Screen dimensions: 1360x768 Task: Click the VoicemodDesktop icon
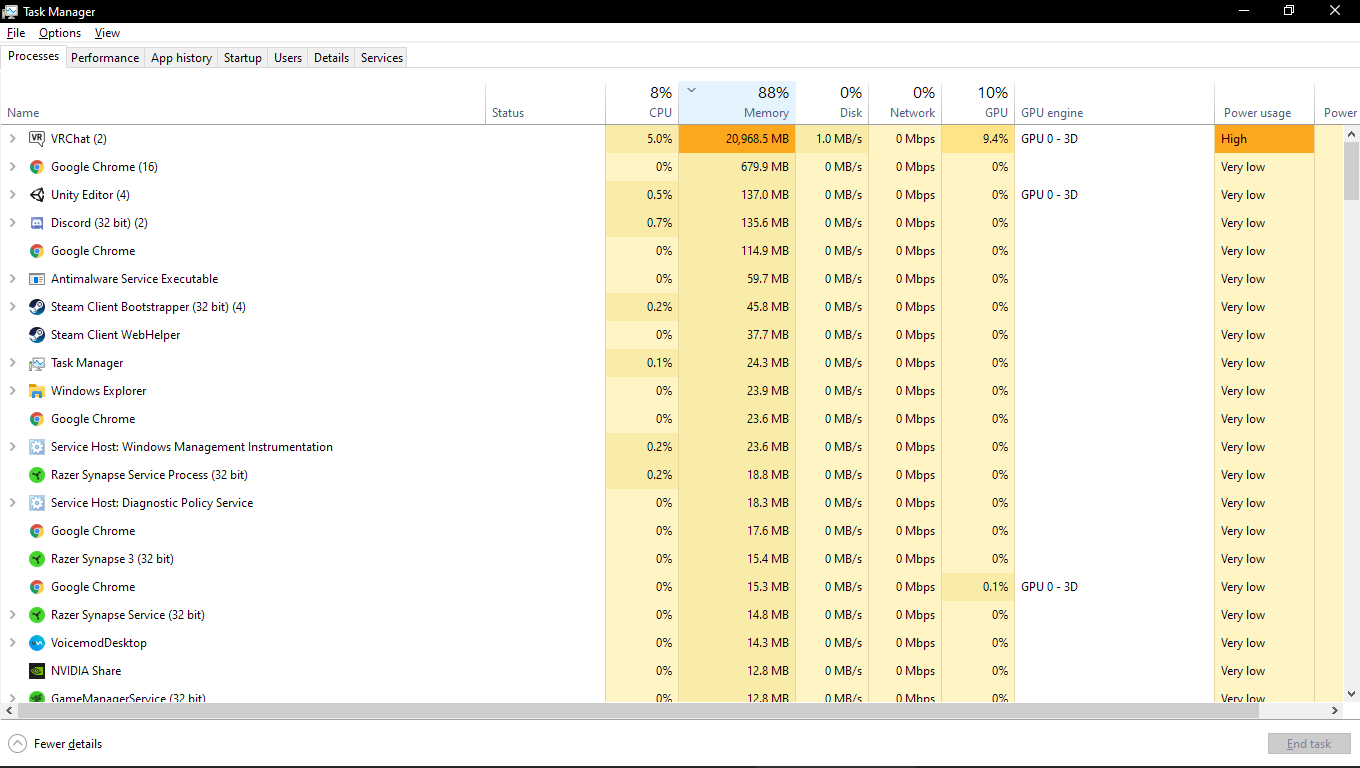pyautogui.click(x=37, y=643)
